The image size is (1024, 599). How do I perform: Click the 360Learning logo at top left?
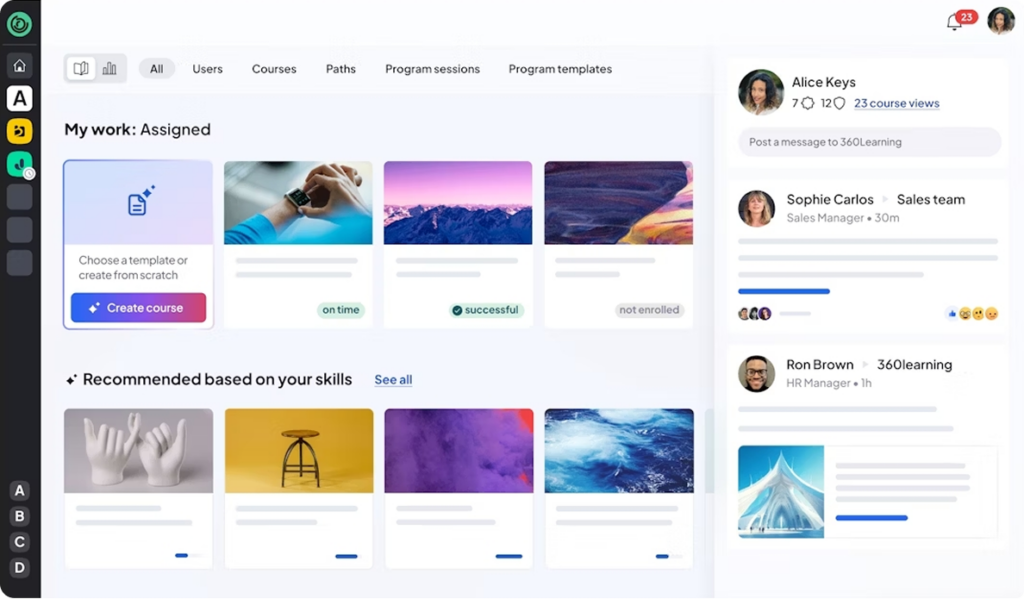19,25
